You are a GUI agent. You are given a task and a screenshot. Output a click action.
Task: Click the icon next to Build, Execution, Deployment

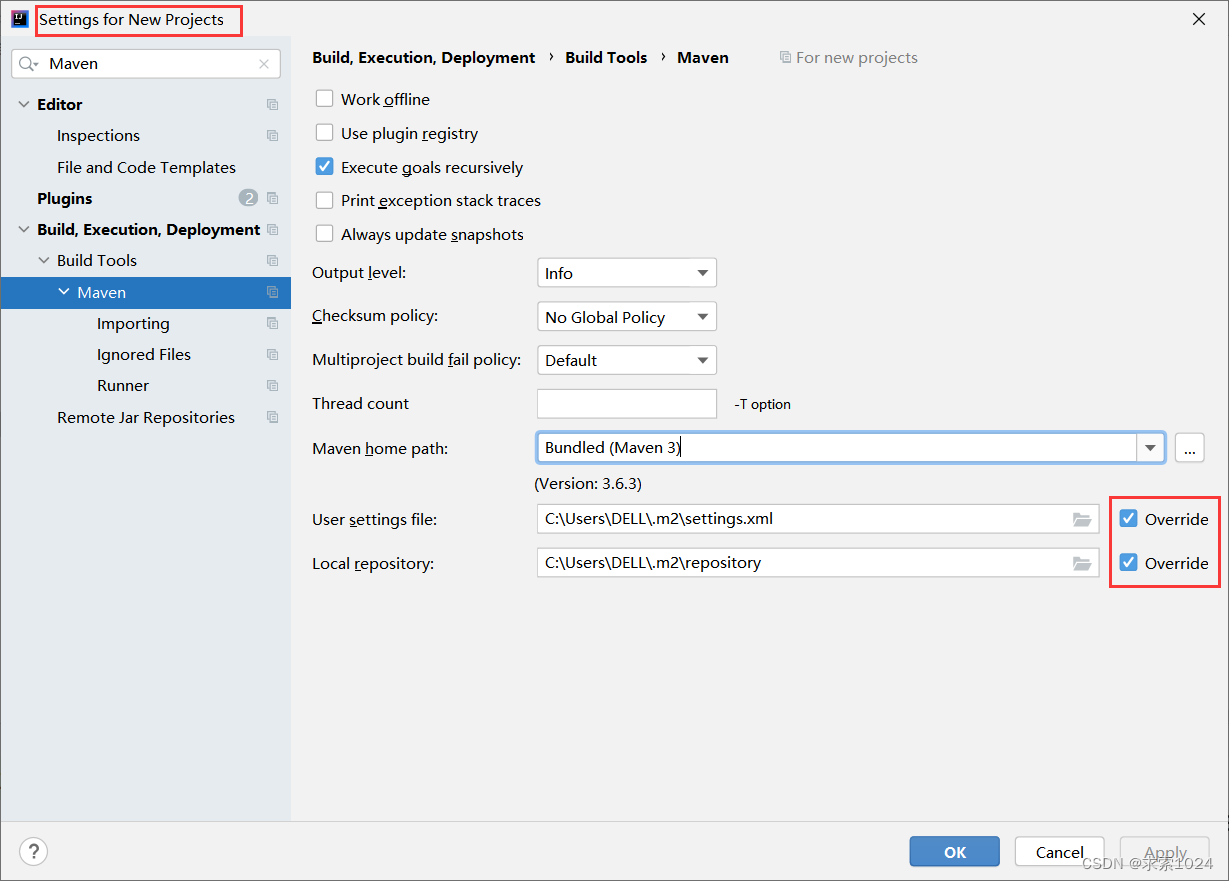(x=272, y=230)
